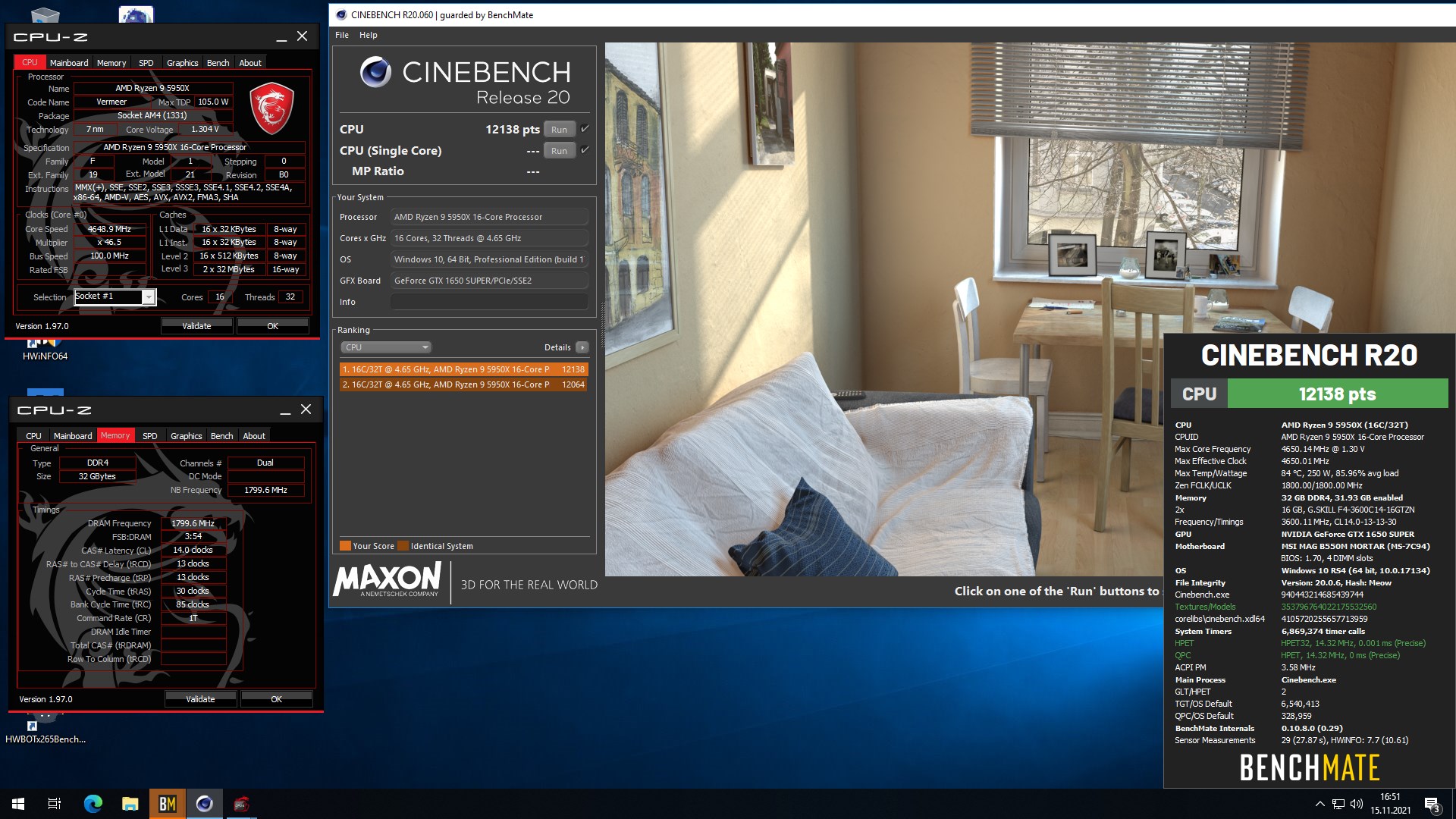Launch Microsoft Edge from the taskbar

pyautogui.click(x=93, y=804)
